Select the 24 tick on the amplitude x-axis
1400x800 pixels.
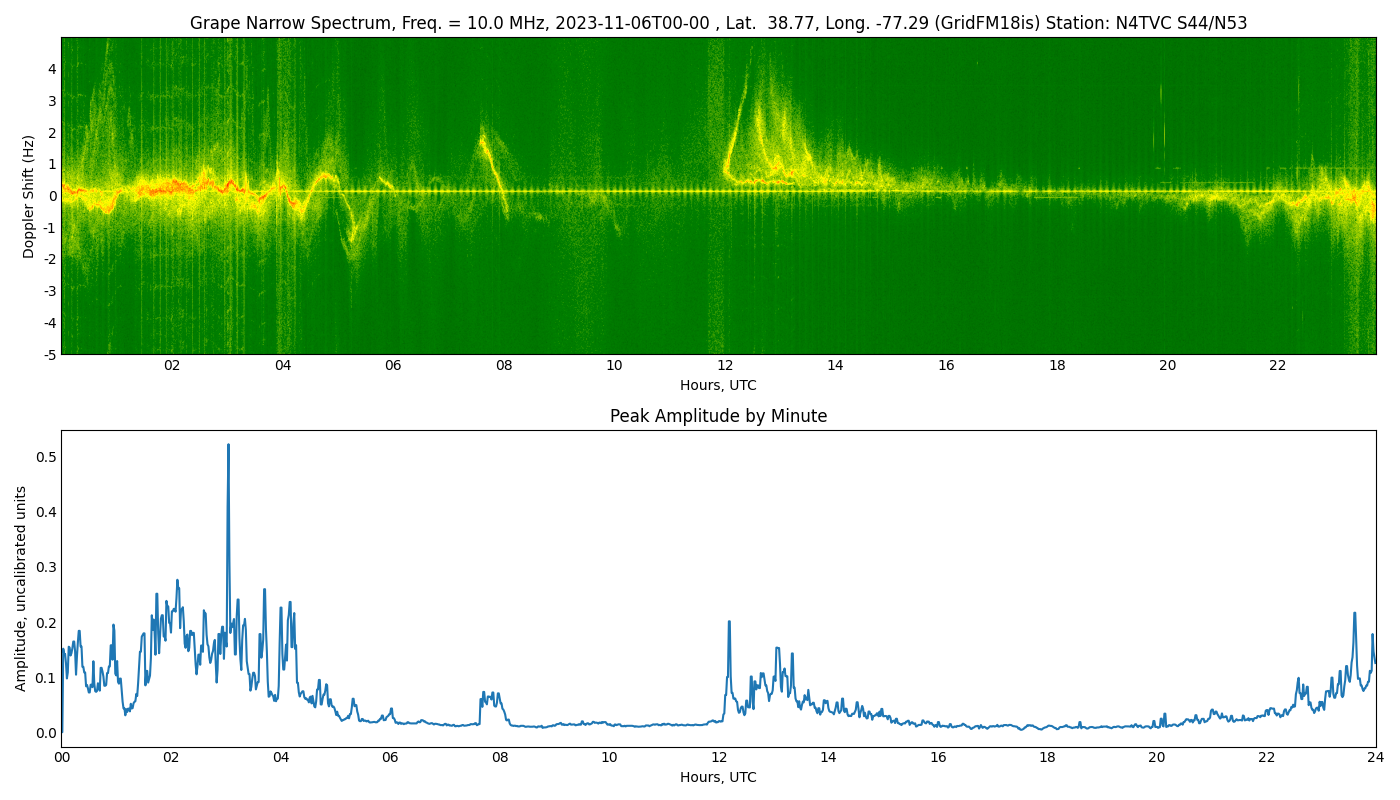point(1377,758)
